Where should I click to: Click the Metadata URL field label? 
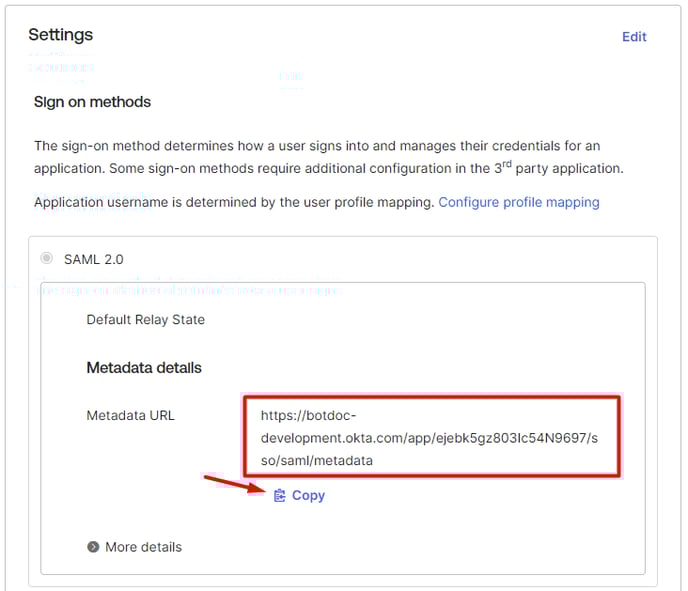click(130, 415)
